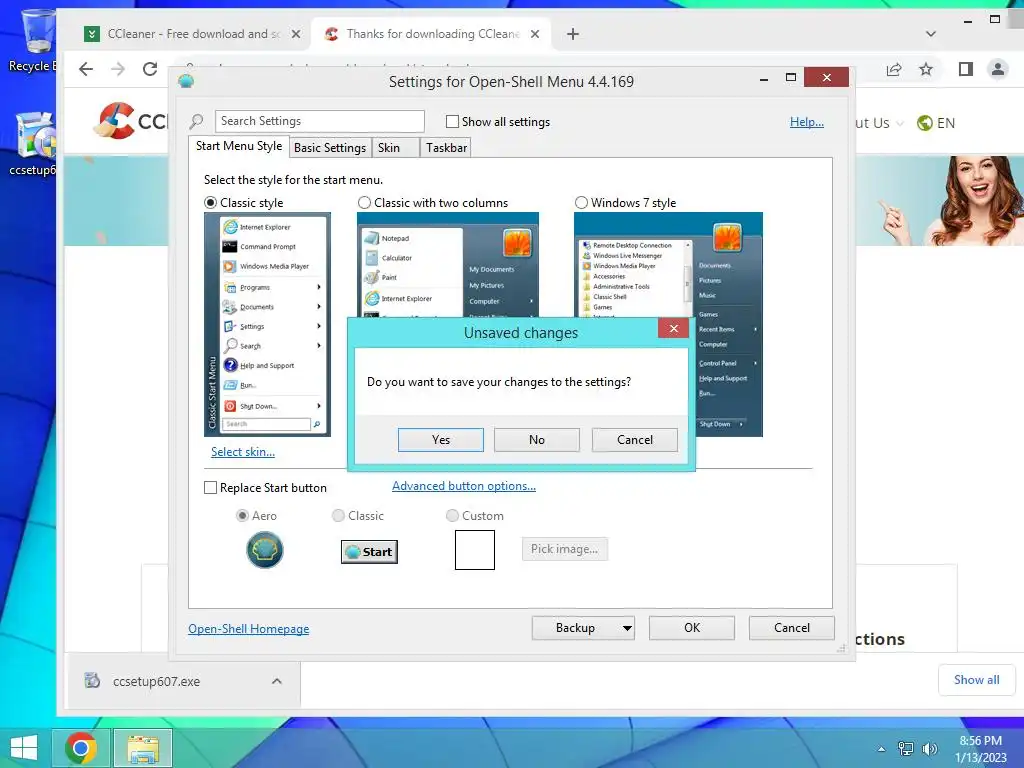The image size is (1024, 768).
Task: Click the CCleaner logo on webpage
Action: pos(131,121)
